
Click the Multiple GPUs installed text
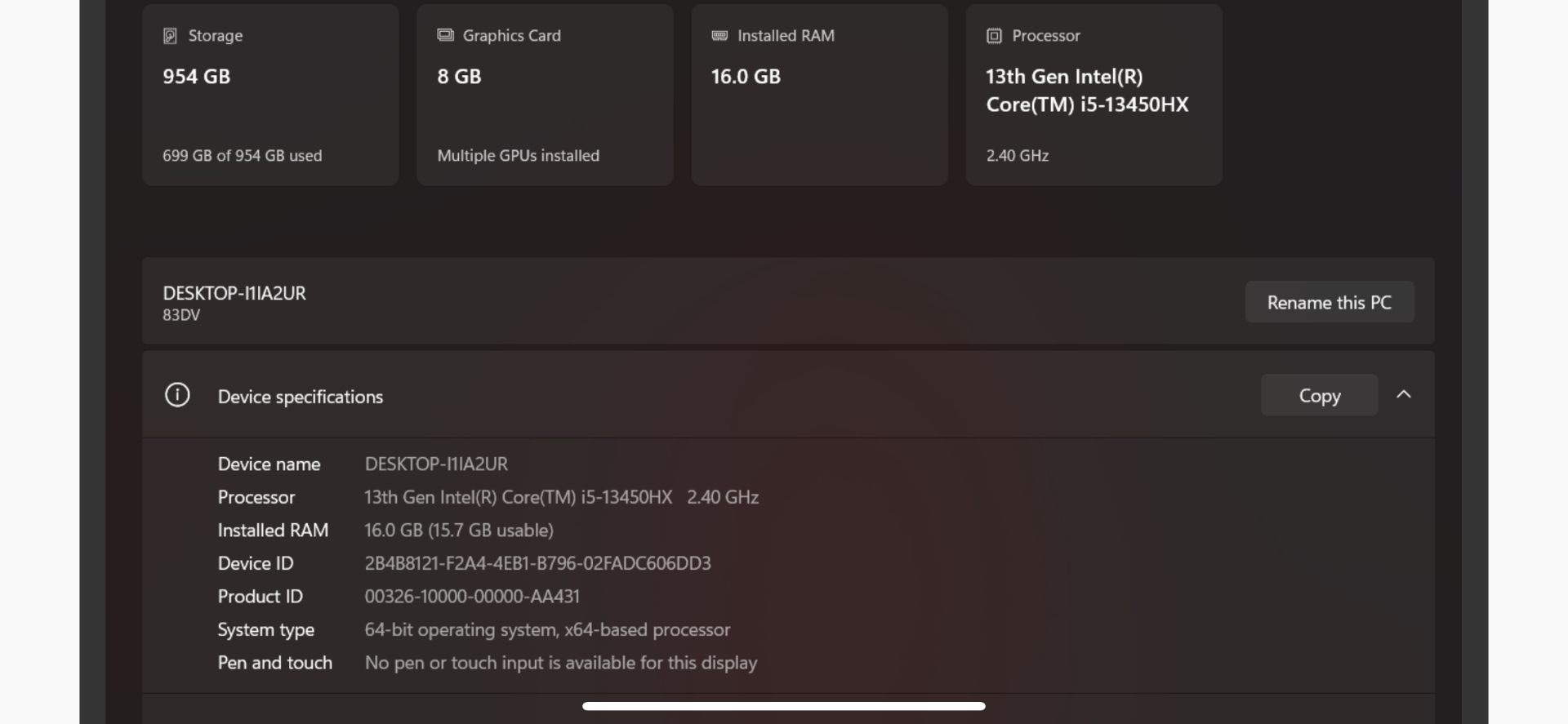(x=518, y=155)
